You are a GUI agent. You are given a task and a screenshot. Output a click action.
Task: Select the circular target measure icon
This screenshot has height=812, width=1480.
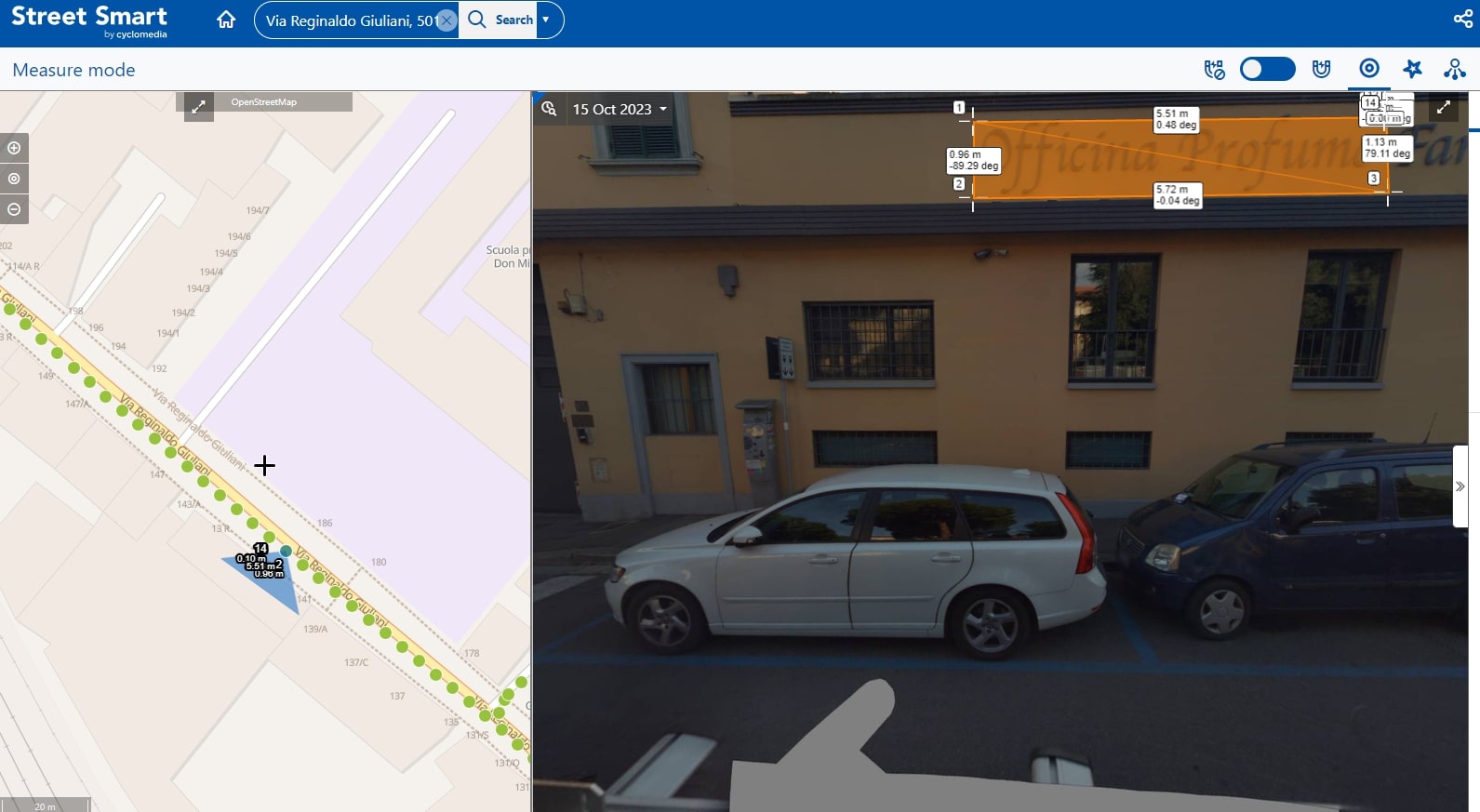point(1369,68)
